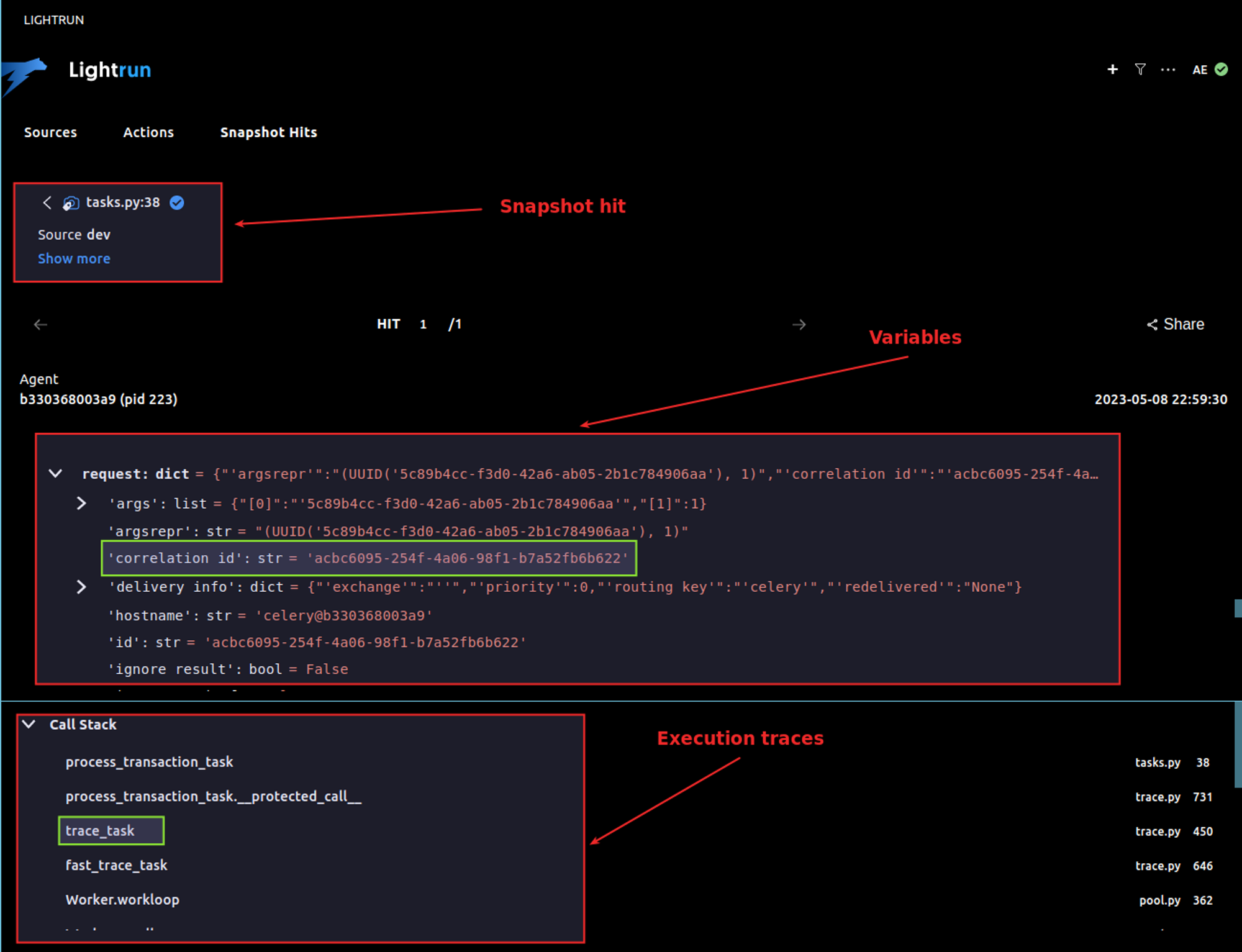The width and height of the screenshot is (1242, 952).
Task: Switch to the Sources tab
Action: pos(50,132)
